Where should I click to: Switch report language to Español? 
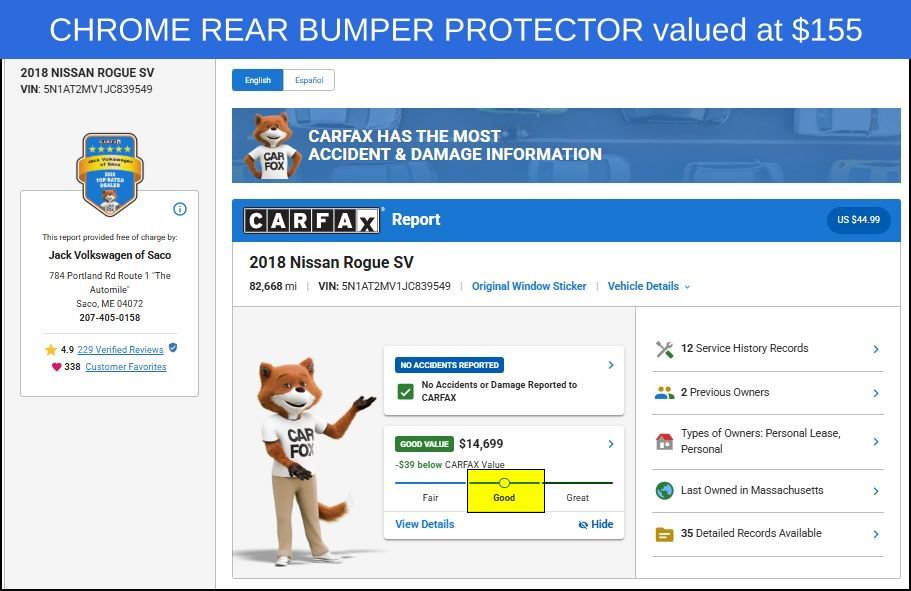click(309, 80)
